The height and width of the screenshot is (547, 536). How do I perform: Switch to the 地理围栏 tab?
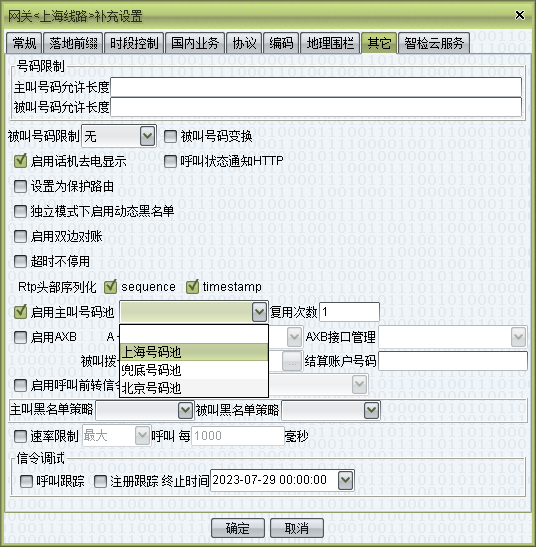tap(330, 43)
